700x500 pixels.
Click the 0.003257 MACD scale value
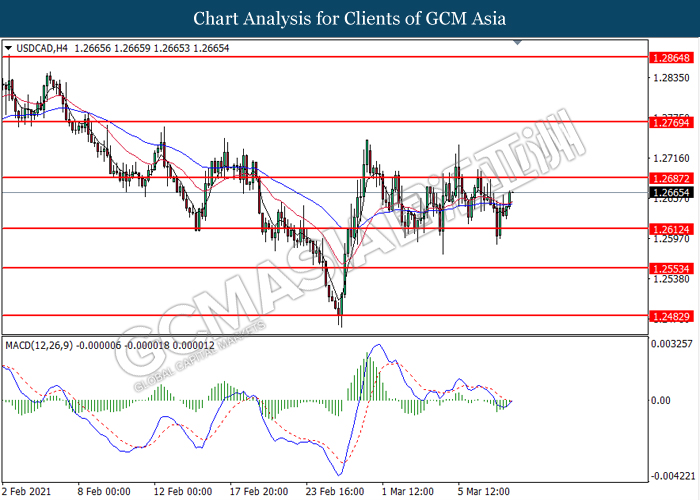(x=671, y=344)
